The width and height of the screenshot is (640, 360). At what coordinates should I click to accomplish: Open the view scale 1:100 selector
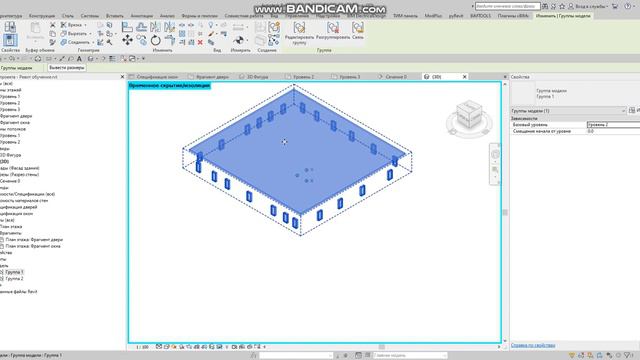142,347
